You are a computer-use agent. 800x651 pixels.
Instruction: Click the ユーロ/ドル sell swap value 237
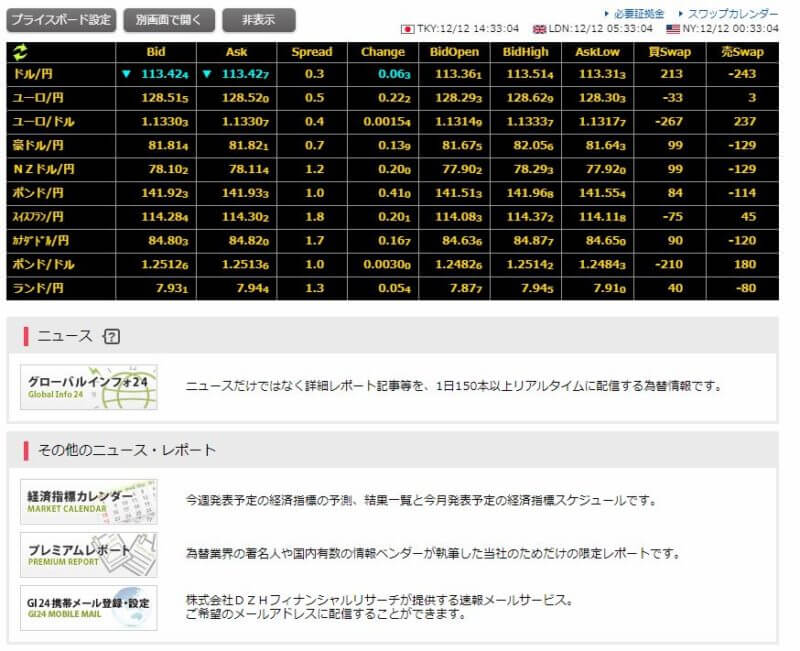[x=745, y=121]
